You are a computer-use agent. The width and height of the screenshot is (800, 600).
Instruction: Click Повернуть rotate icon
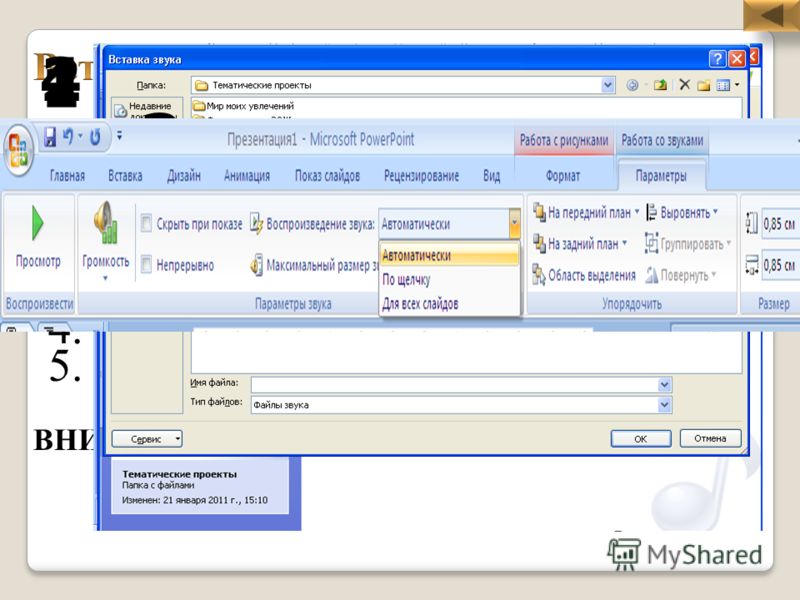652,275
